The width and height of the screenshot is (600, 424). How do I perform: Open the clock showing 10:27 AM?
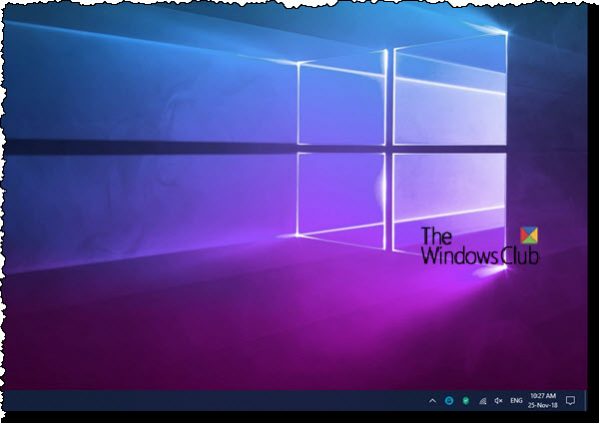coord(543,396)
